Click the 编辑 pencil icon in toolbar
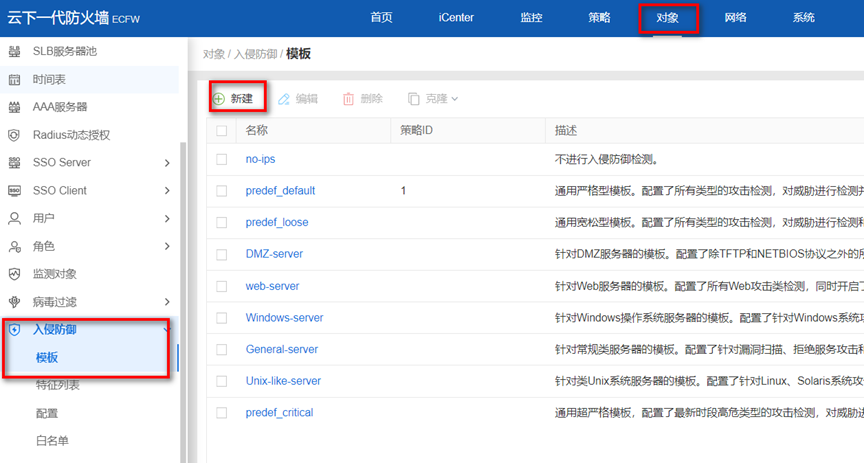The height and width of the screenshot is (463, 864). pos(284,99)
